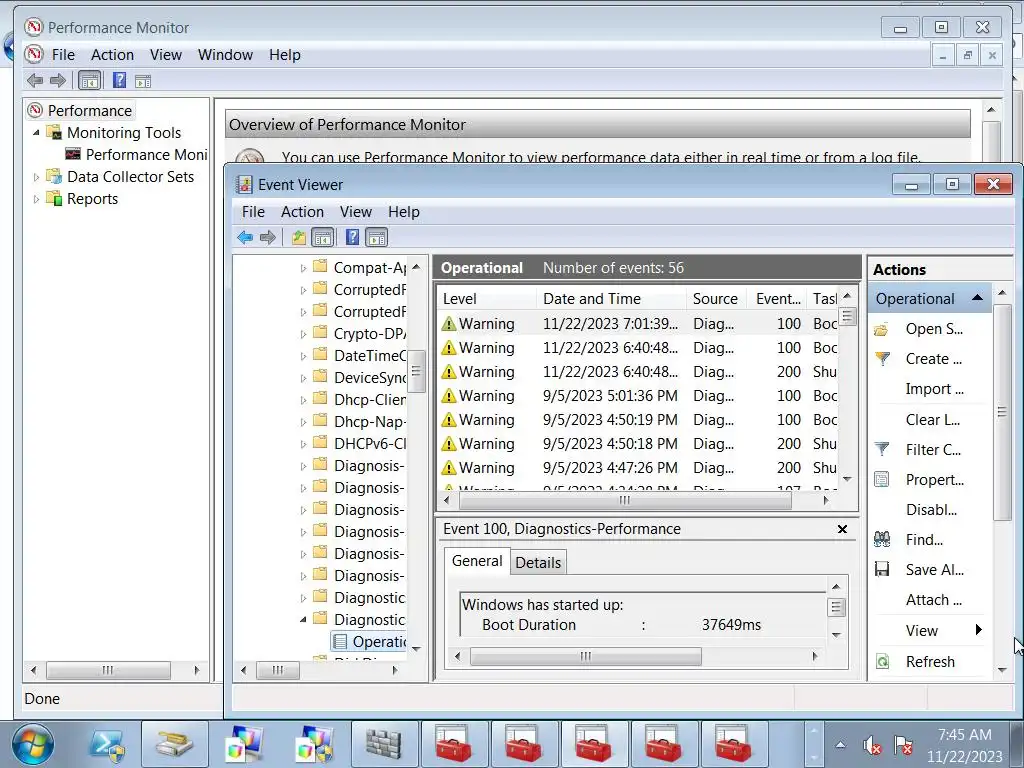Expand the Compat-Ap folder in Event Viewer tree
This screenshot has width=1024, height=768.
303,268
